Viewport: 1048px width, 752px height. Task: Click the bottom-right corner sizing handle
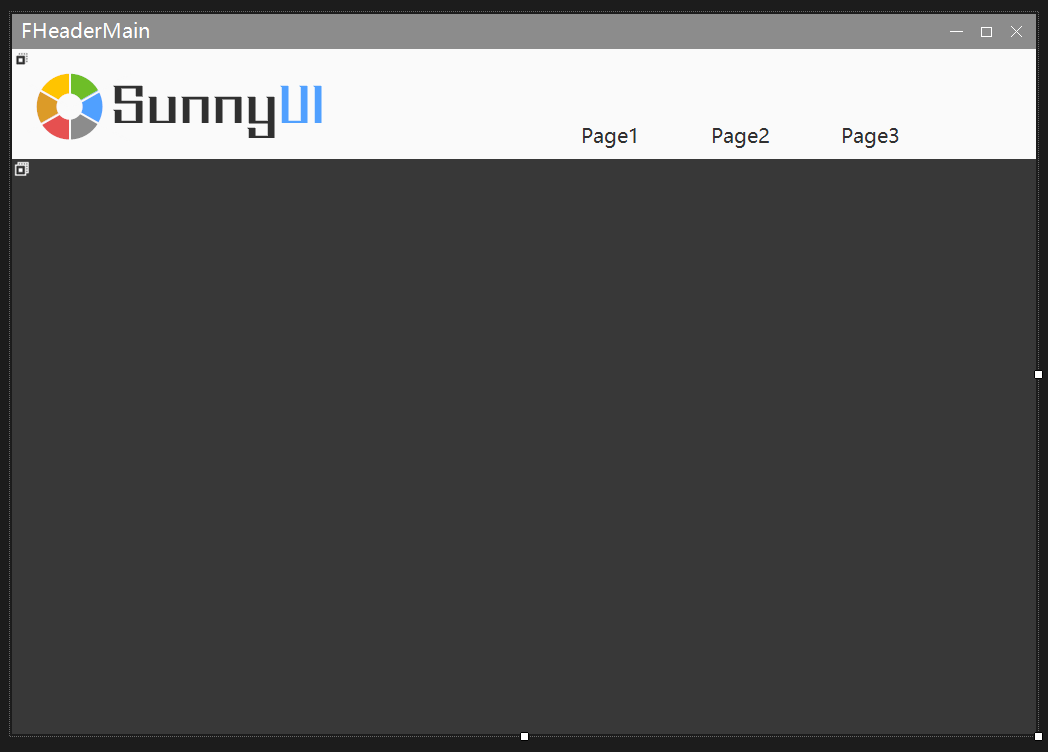(1038, 736)
